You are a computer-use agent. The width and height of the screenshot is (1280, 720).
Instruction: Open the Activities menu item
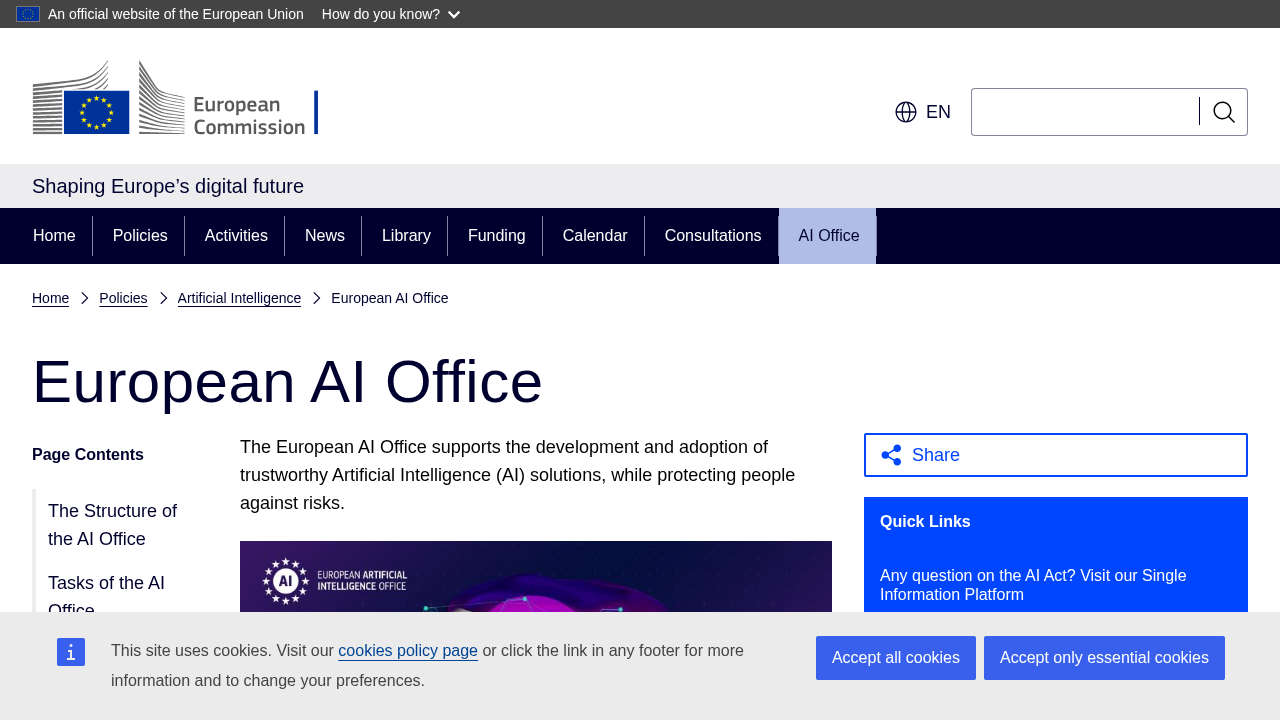(236, 236)
